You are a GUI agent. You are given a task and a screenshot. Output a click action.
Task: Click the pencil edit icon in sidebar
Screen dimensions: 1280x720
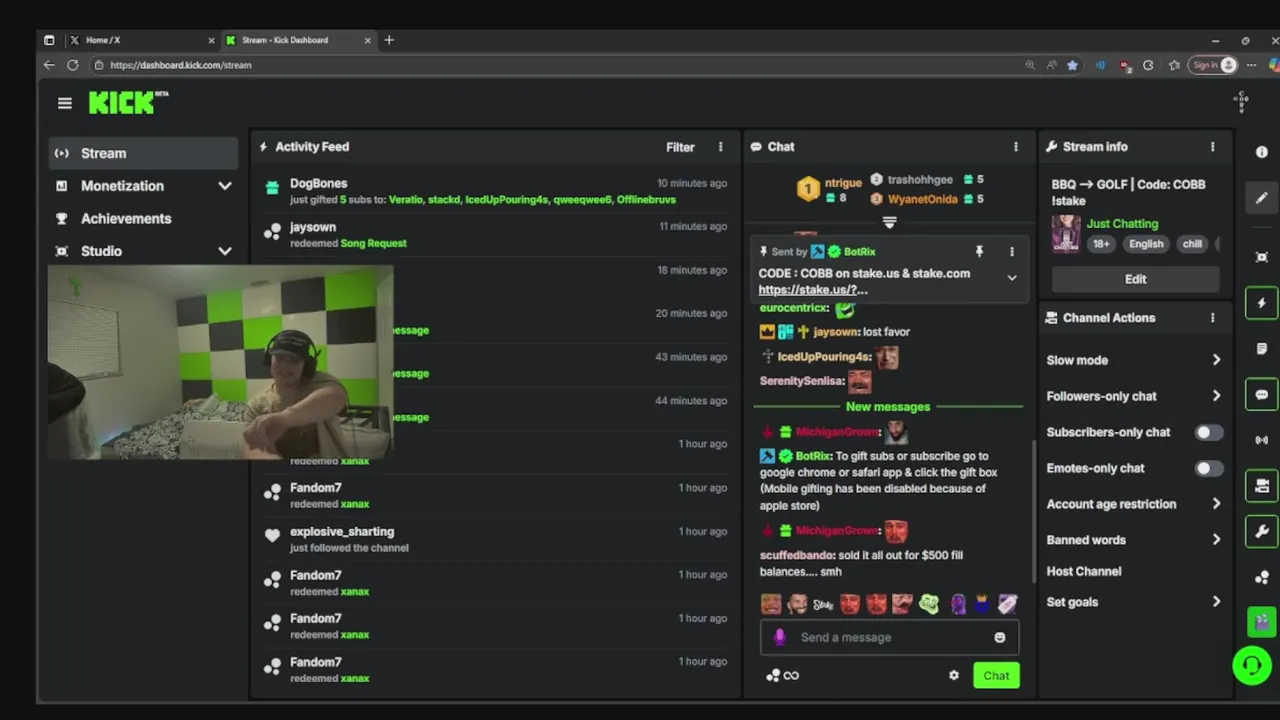pyautogui.click(x=1262, y=198)
